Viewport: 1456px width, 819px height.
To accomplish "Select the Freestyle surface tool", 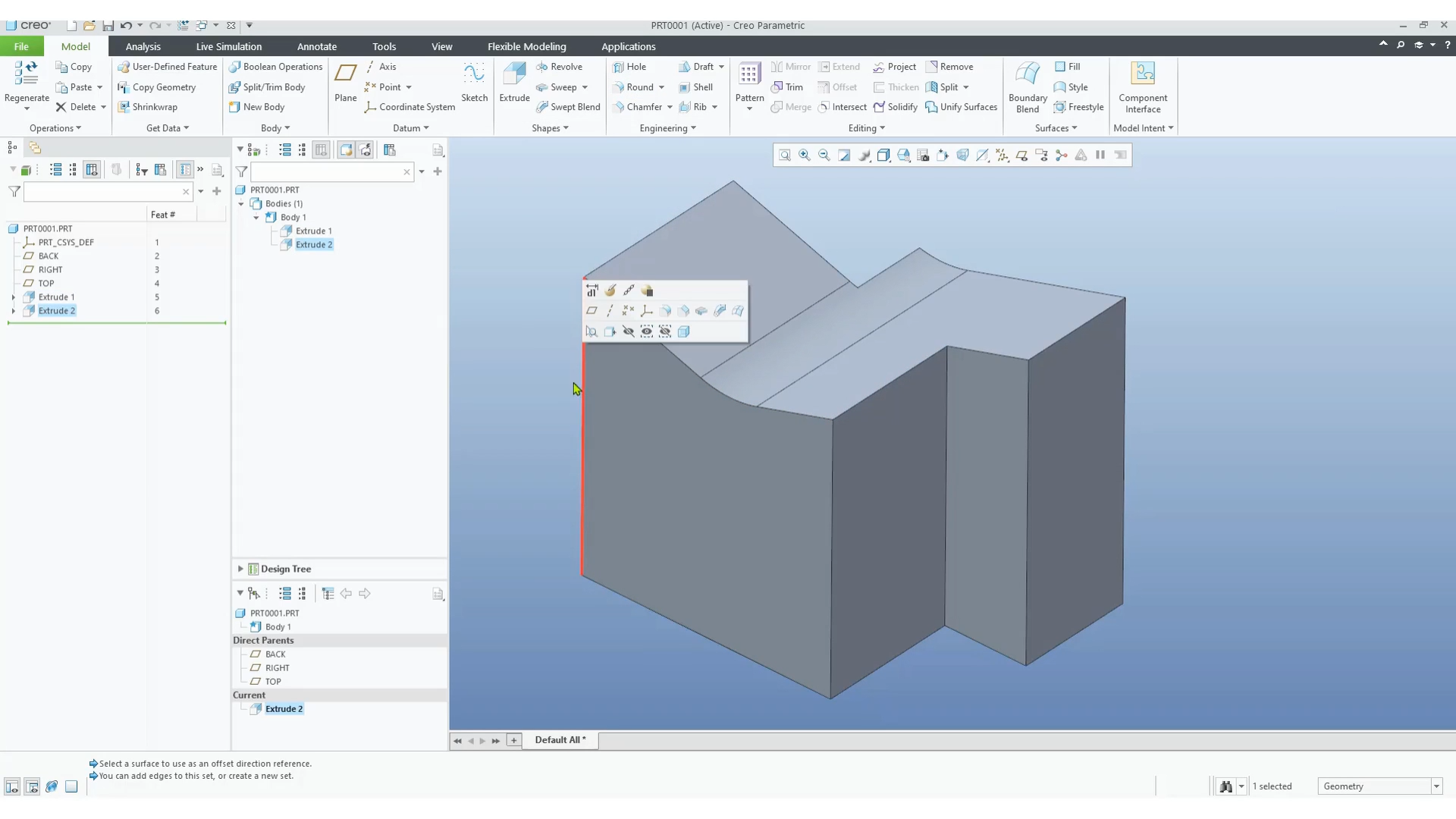I will pyautogui.click(x=1078, y=107).
